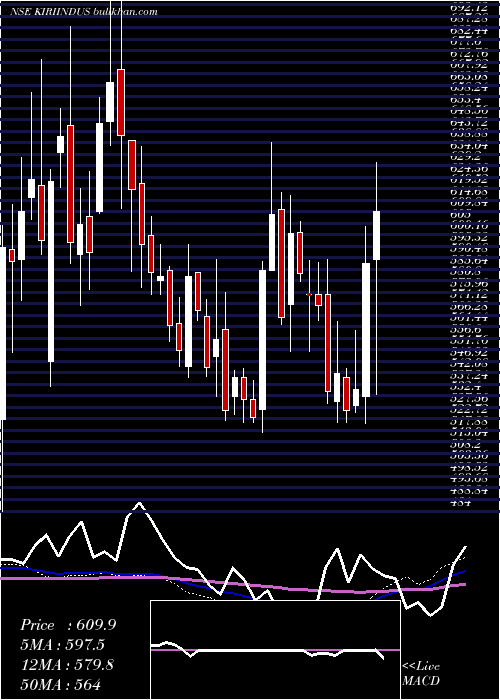Click the "12MA : 579.8" value
The height and width of the screenshot is (700, 500).
click(67, 665)
